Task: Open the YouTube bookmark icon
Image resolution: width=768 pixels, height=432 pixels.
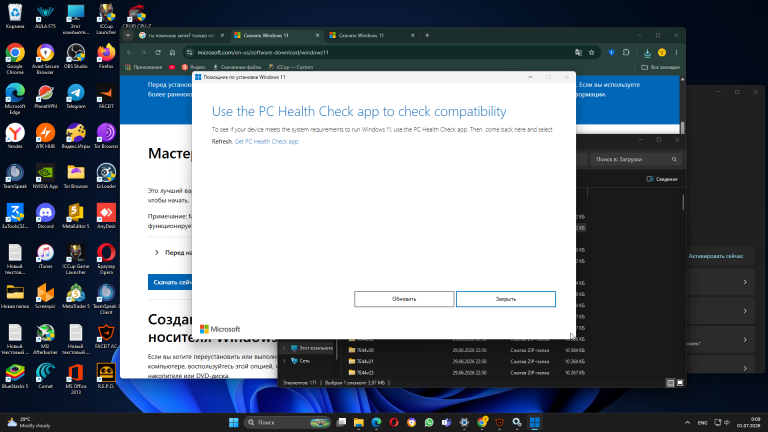Action: [172, 67]
